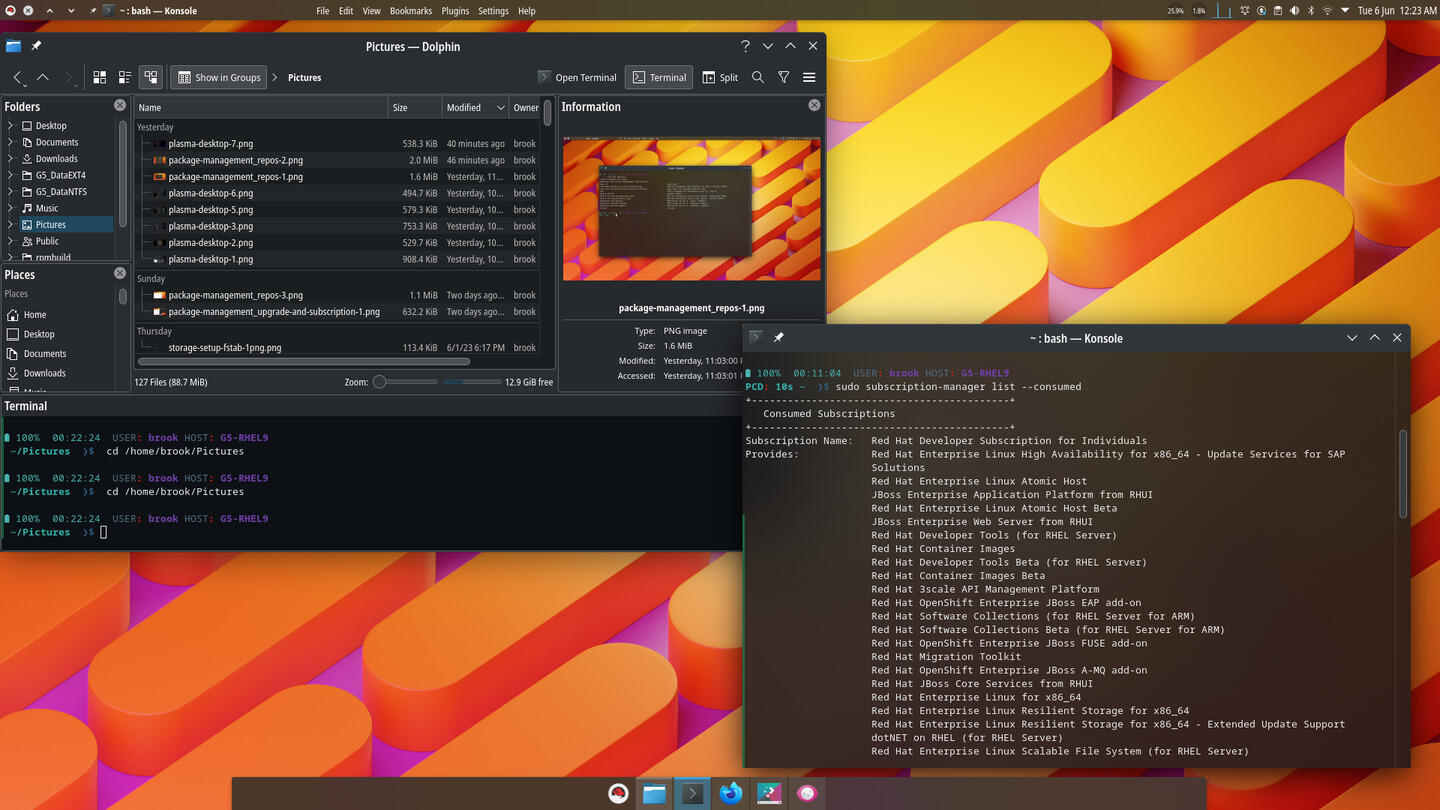The height and width of the screenshot is (810, 1440).
Task: Close the Places panel
Action: click(120, 273)
